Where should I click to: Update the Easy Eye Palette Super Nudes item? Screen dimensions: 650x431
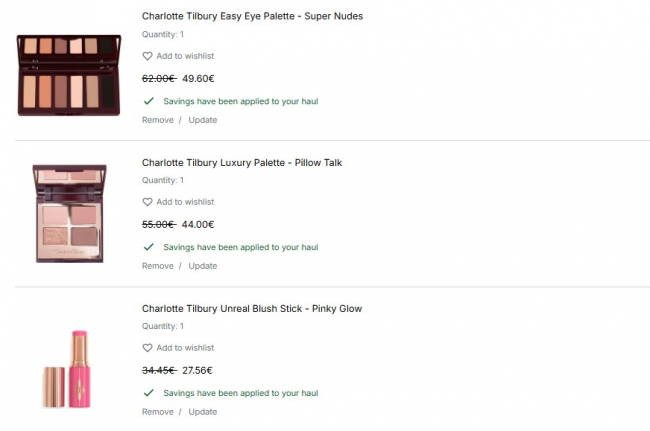[202, 120]
